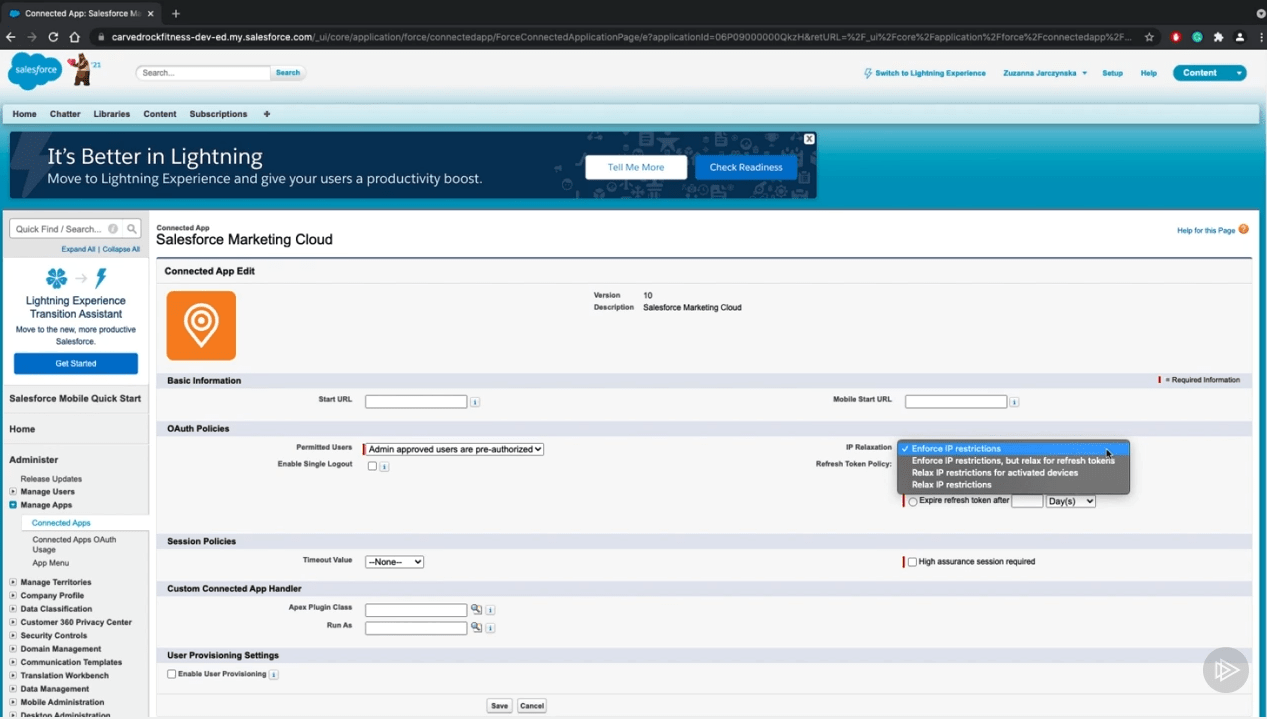This screenshot has width=1267, height=719.
Task: Click the Run As lookup icon
Action: (x=477, y=628)
